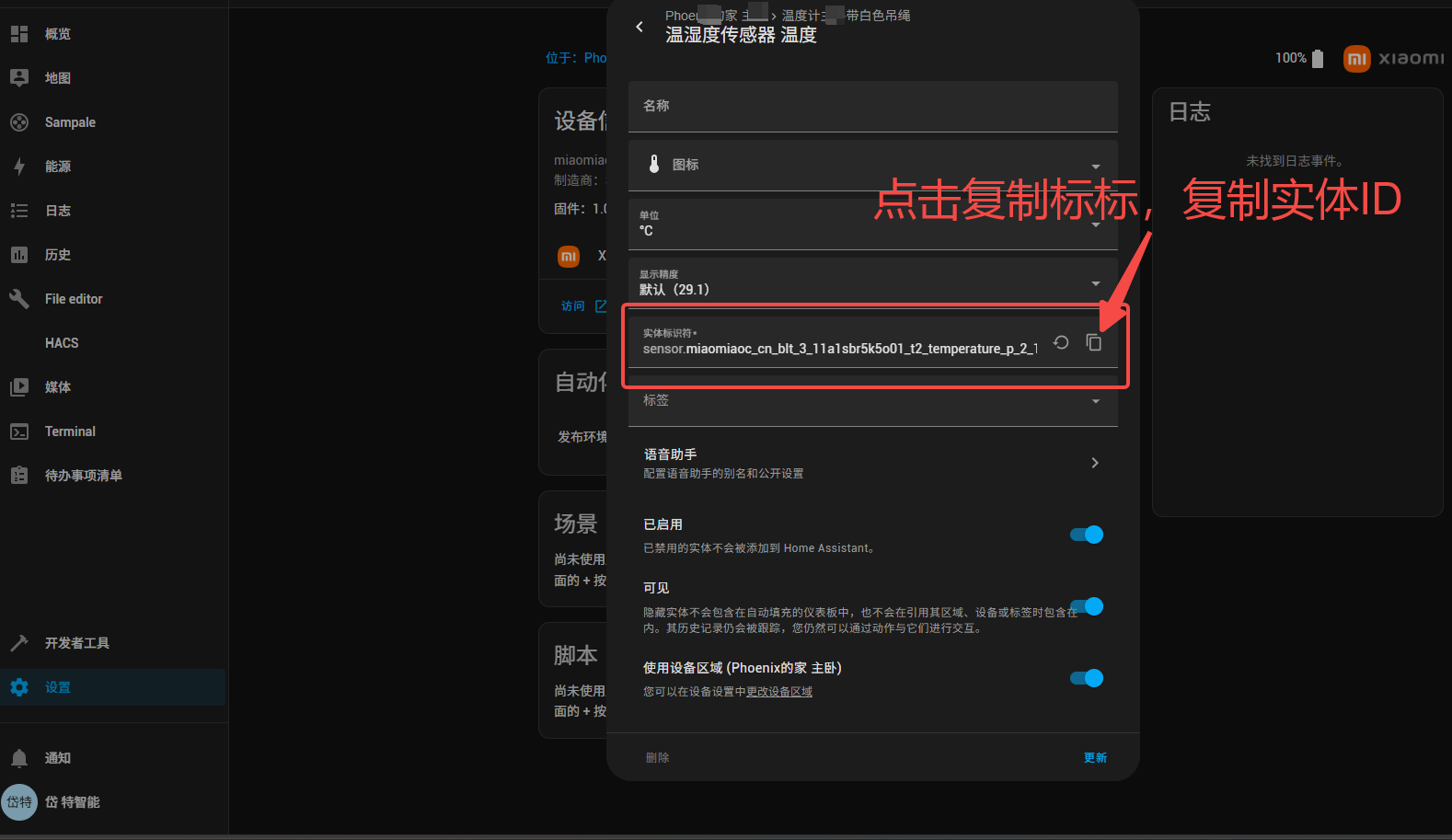Toggle the visible (可见) switch
Image resolution: width=1452 pixels, height=840 pixels.
pyautogui.click(x=1089, y=606)
